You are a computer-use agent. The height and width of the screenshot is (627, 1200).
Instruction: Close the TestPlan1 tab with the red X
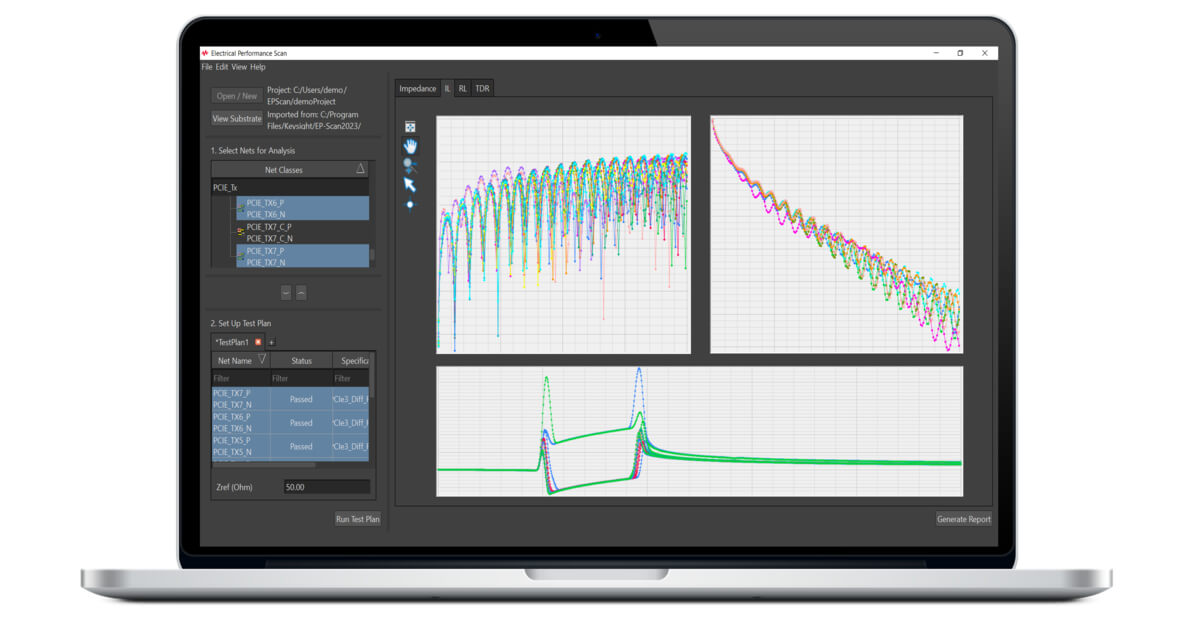pos(258,342)
